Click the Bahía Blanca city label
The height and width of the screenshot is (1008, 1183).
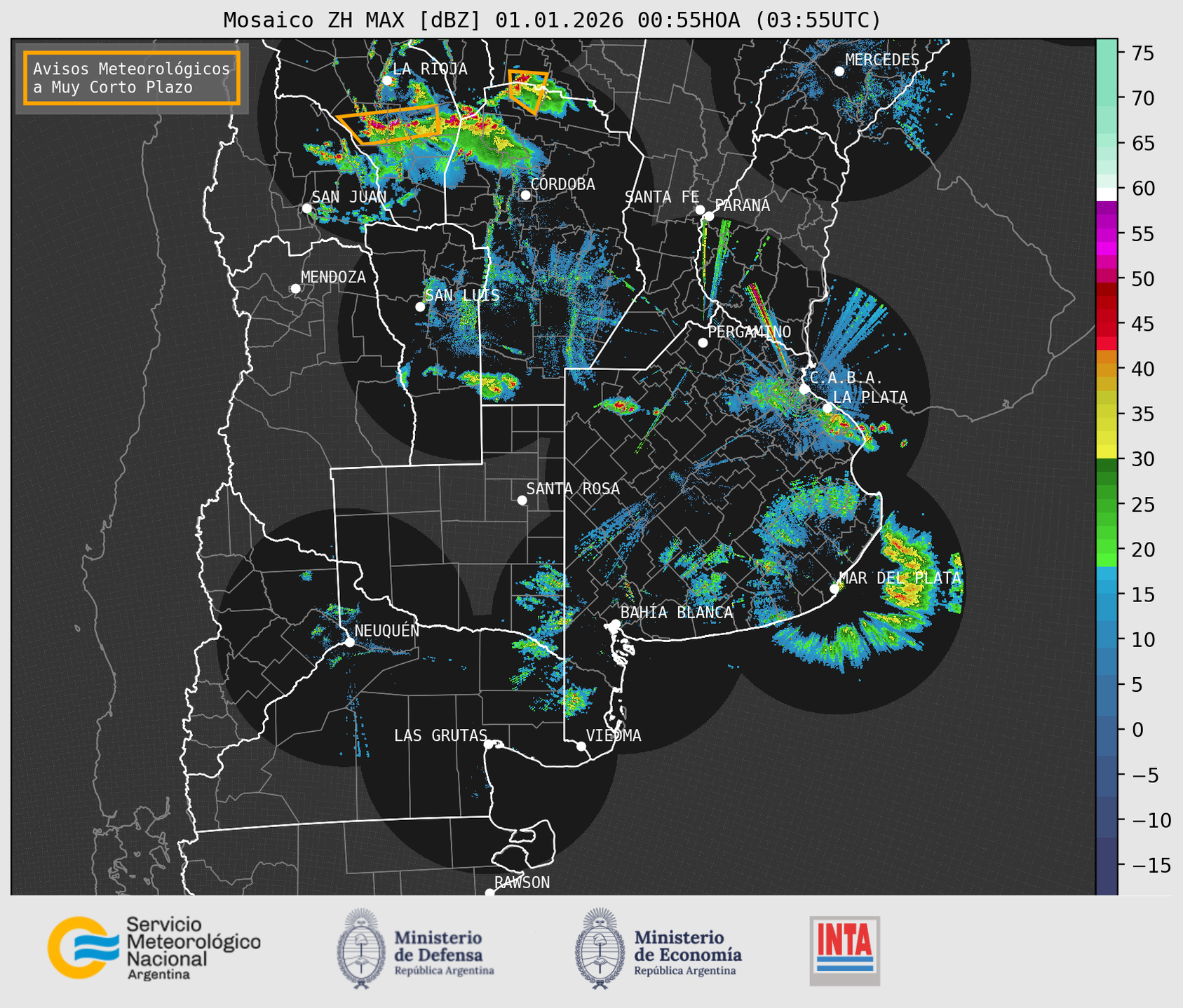(x=676, y=613)
